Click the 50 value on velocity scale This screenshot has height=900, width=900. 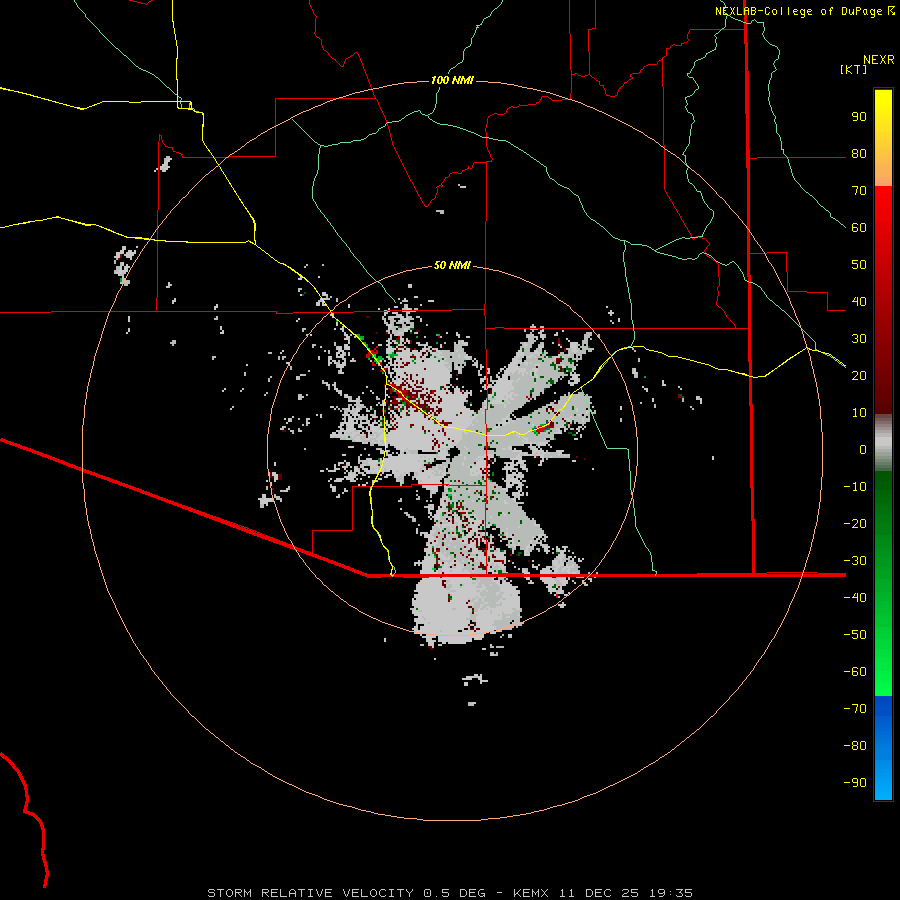pos(859,265)
